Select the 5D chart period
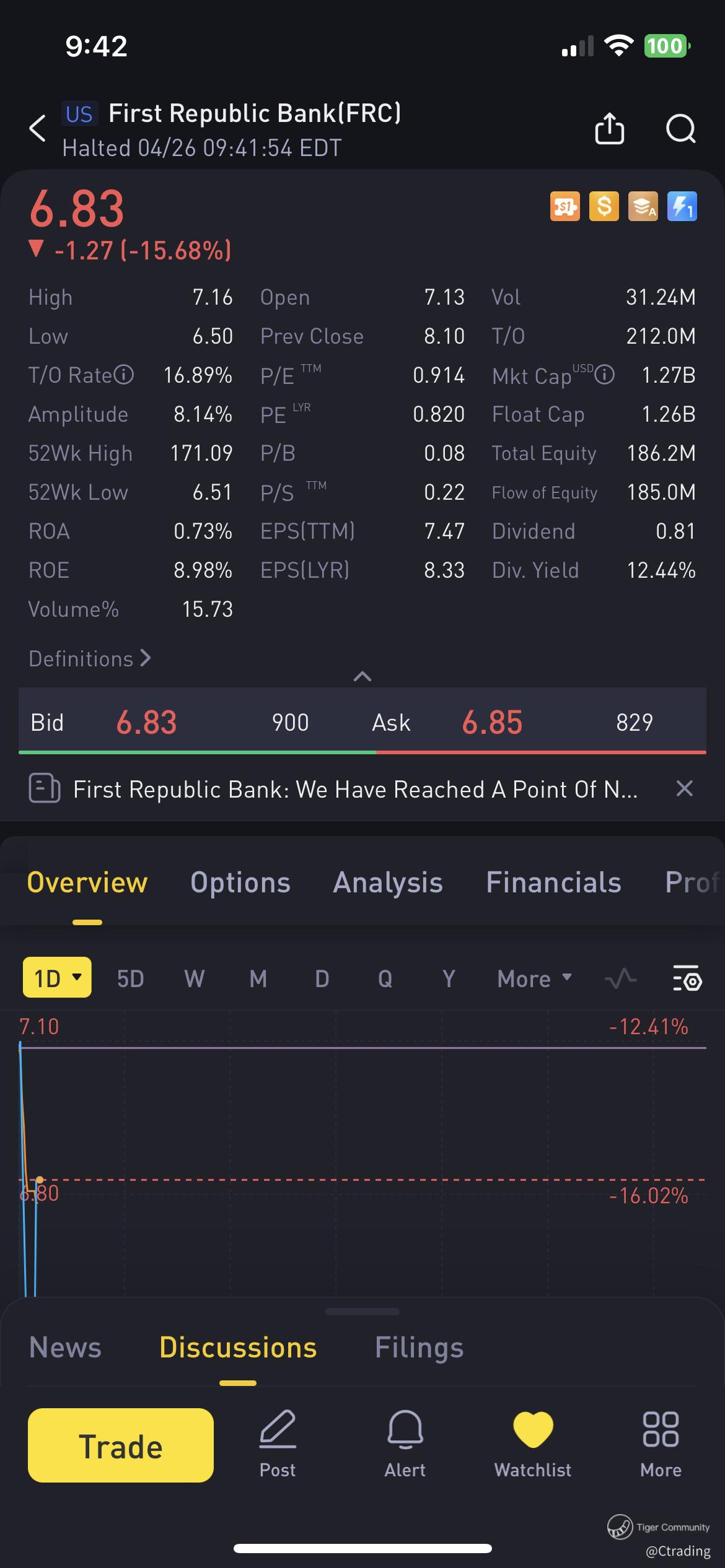Screen dimensions: 725x1568 (x=130, y=978)
